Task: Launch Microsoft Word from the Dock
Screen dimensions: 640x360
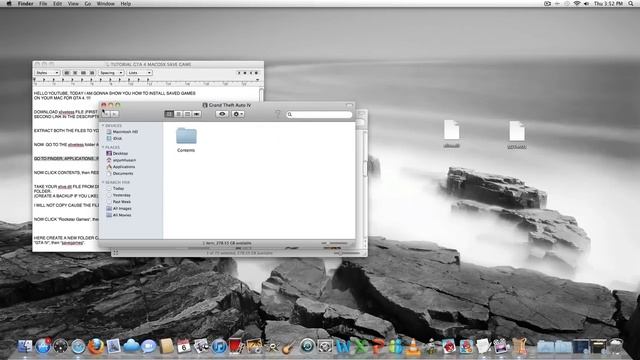Action: [x=343, y=347]
